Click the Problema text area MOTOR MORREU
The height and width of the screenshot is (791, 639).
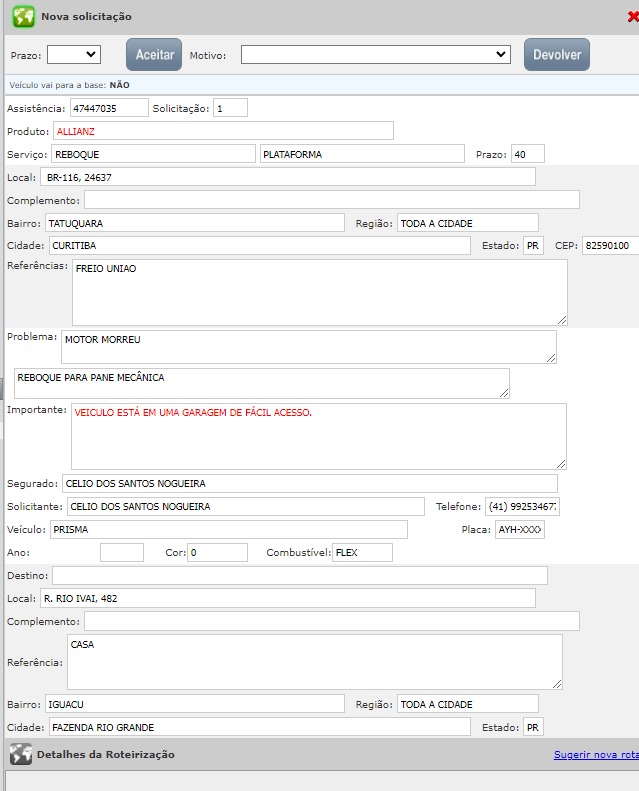point(308,347)
